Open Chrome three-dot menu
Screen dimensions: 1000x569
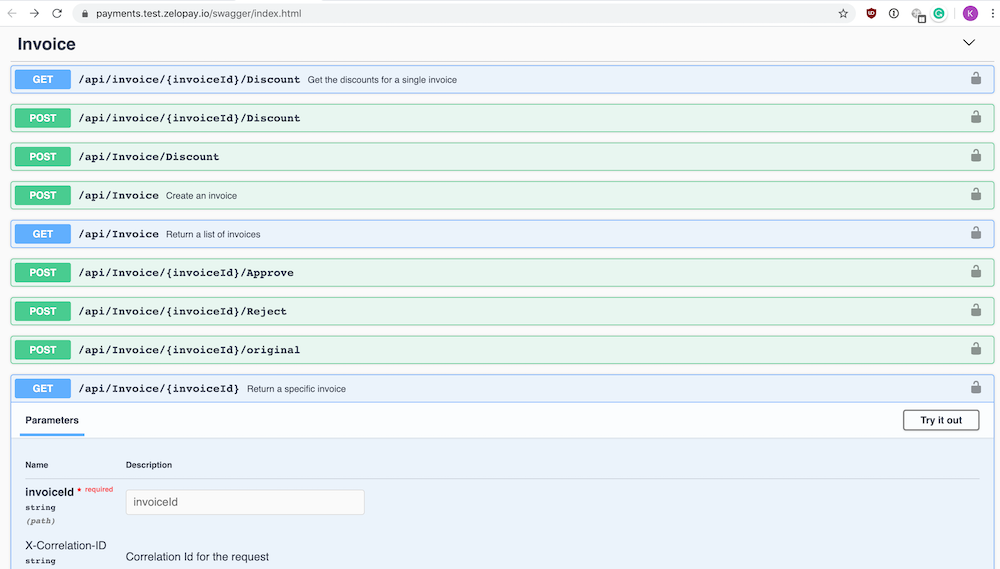[992, 14]
